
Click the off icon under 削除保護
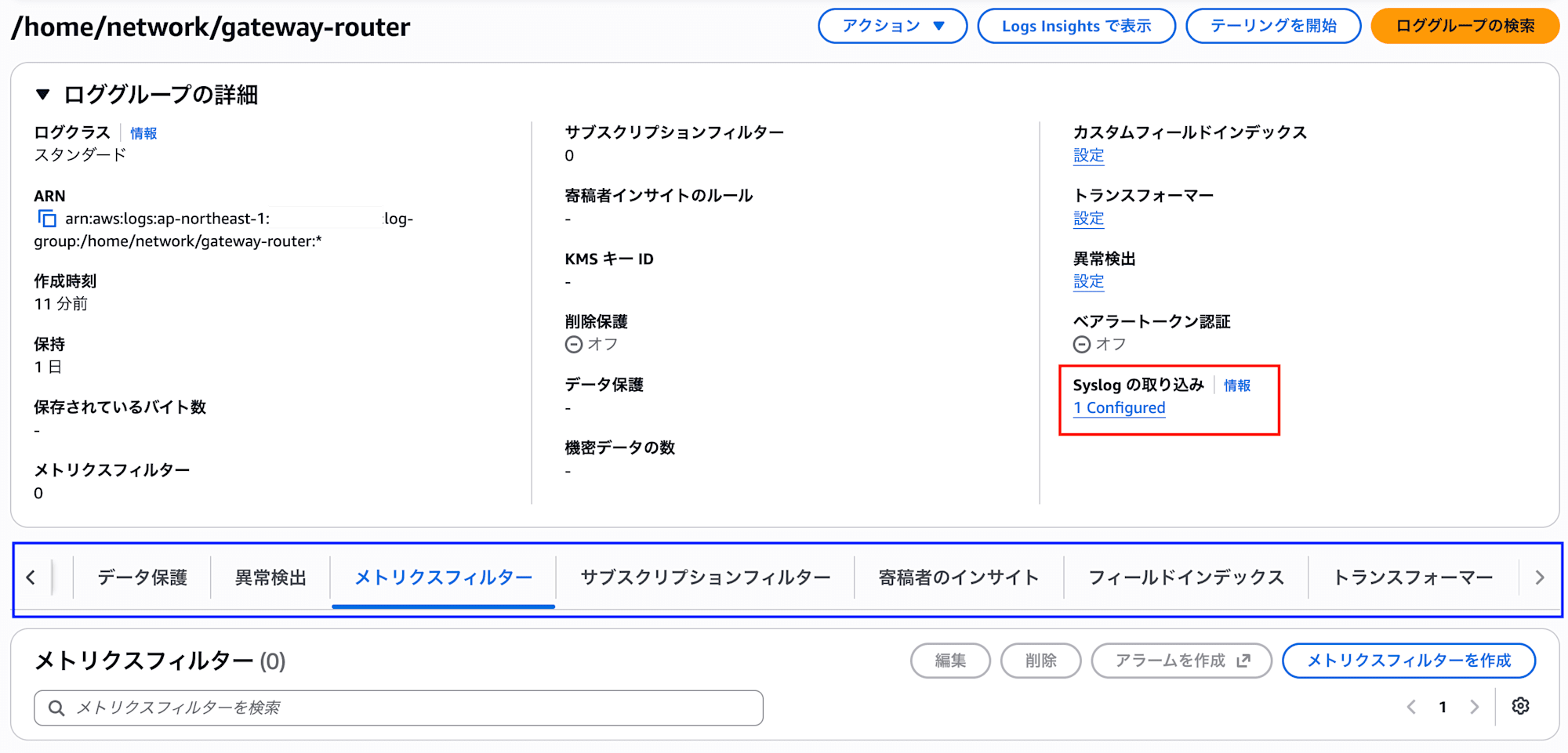click(x=574, y=344)
